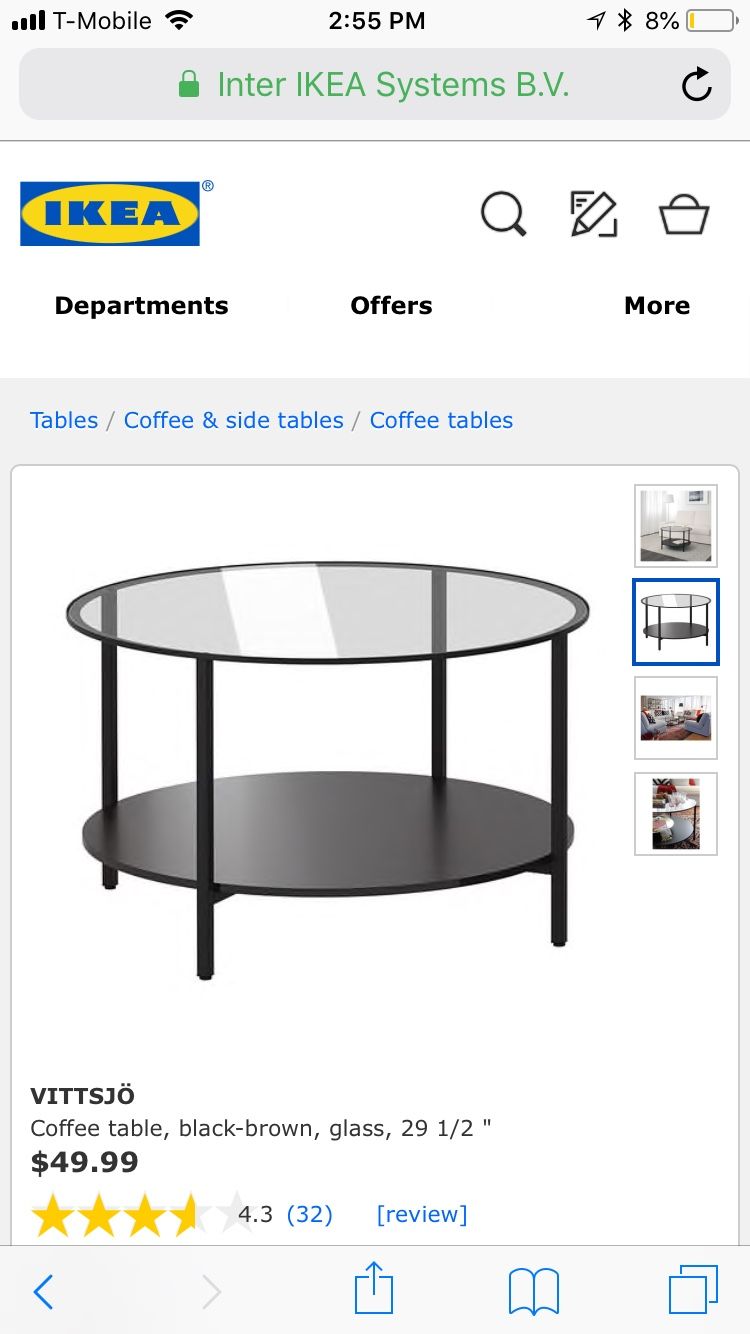Expand the More menu
The image size is (750, 1334).
click(x=657, y=306)
